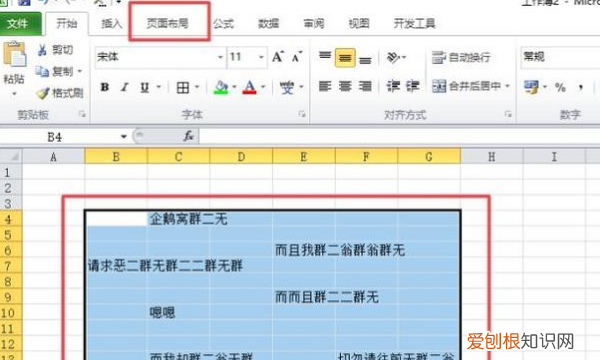
Task: Open the alignment group dialog launcher
Action: click(x=508, y=114)
